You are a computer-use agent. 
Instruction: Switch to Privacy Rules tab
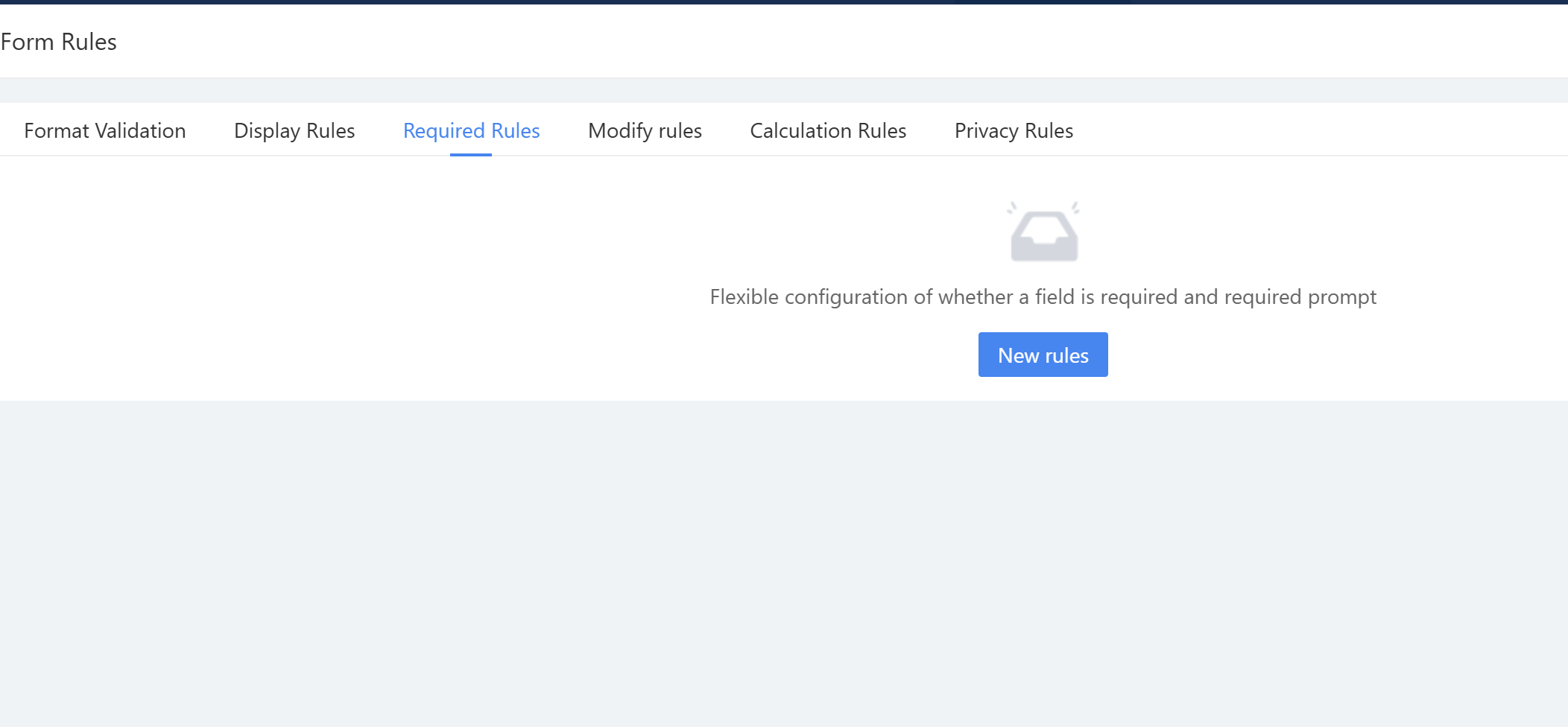(x=1014, y=130)
